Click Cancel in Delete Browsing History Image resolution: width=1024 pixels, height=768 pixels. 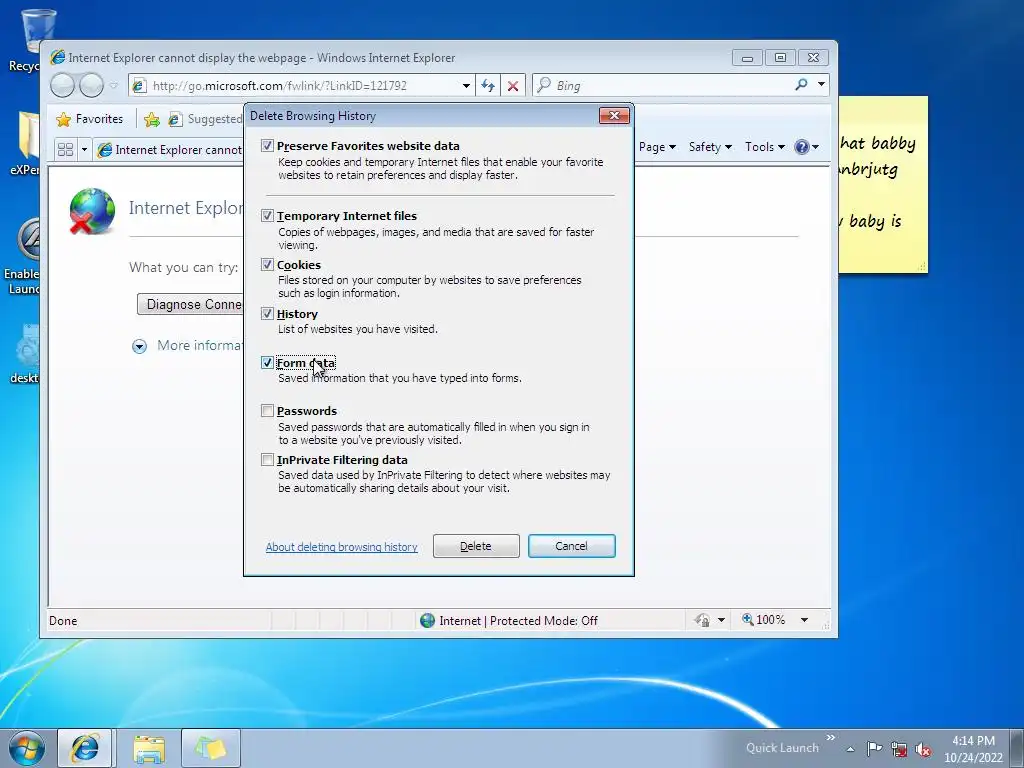point(571,546)
